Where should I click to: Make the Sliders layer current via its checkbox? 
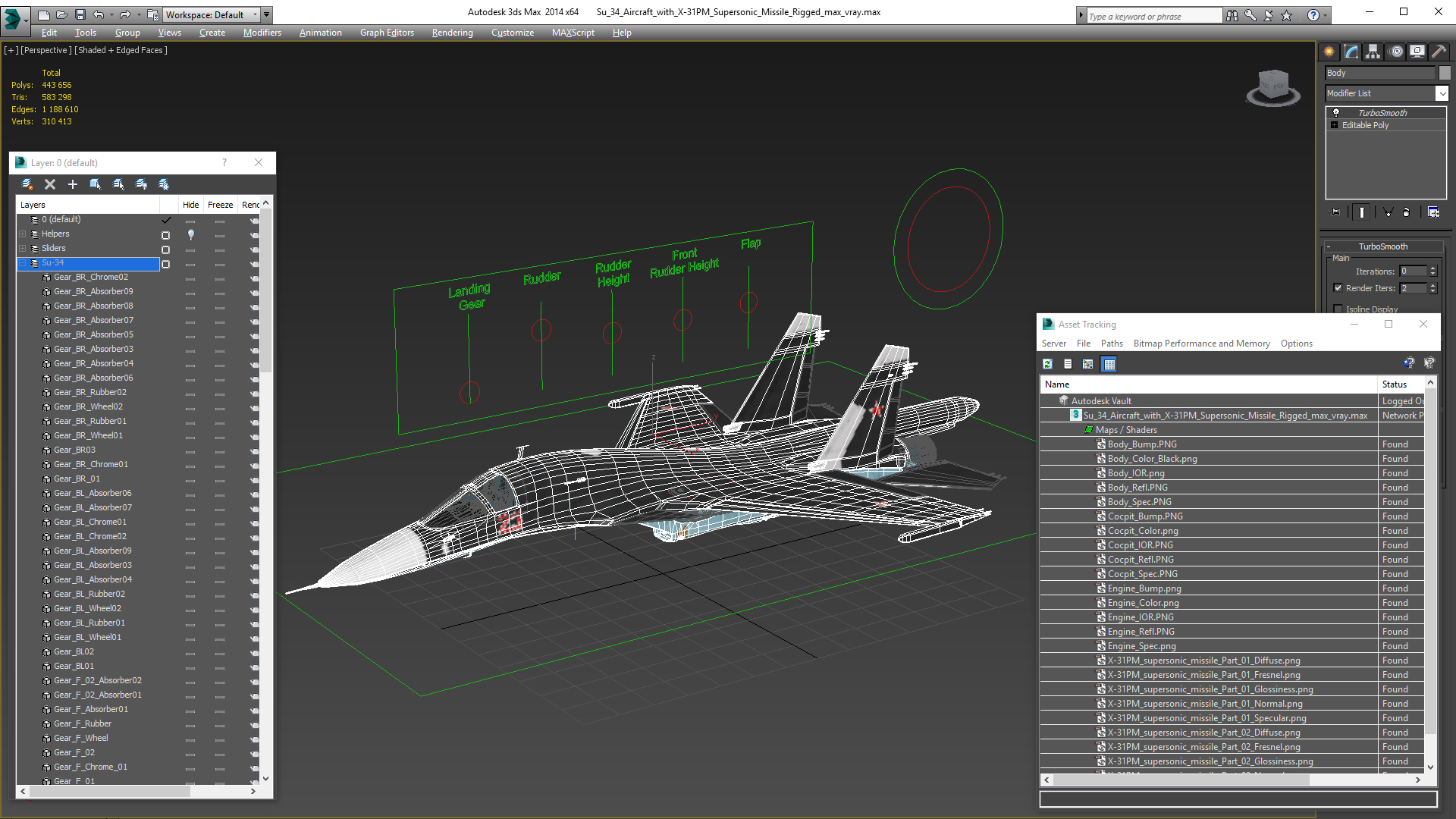coord(165,249)
